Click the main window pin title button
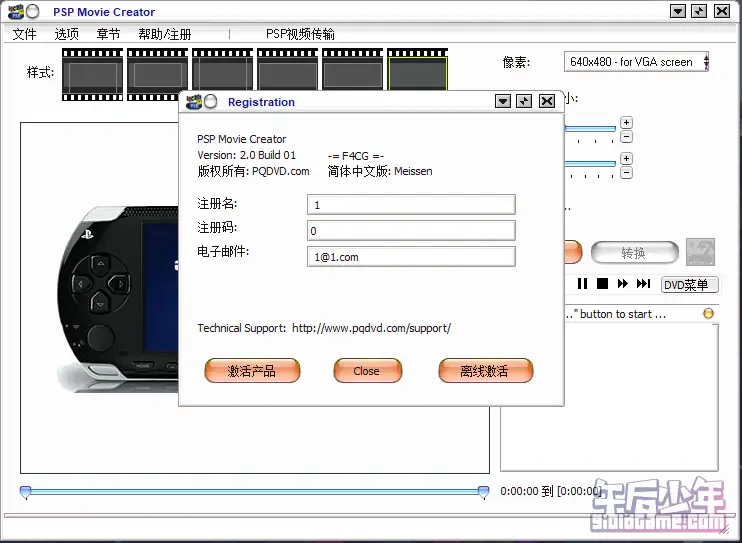 point(699,11)
